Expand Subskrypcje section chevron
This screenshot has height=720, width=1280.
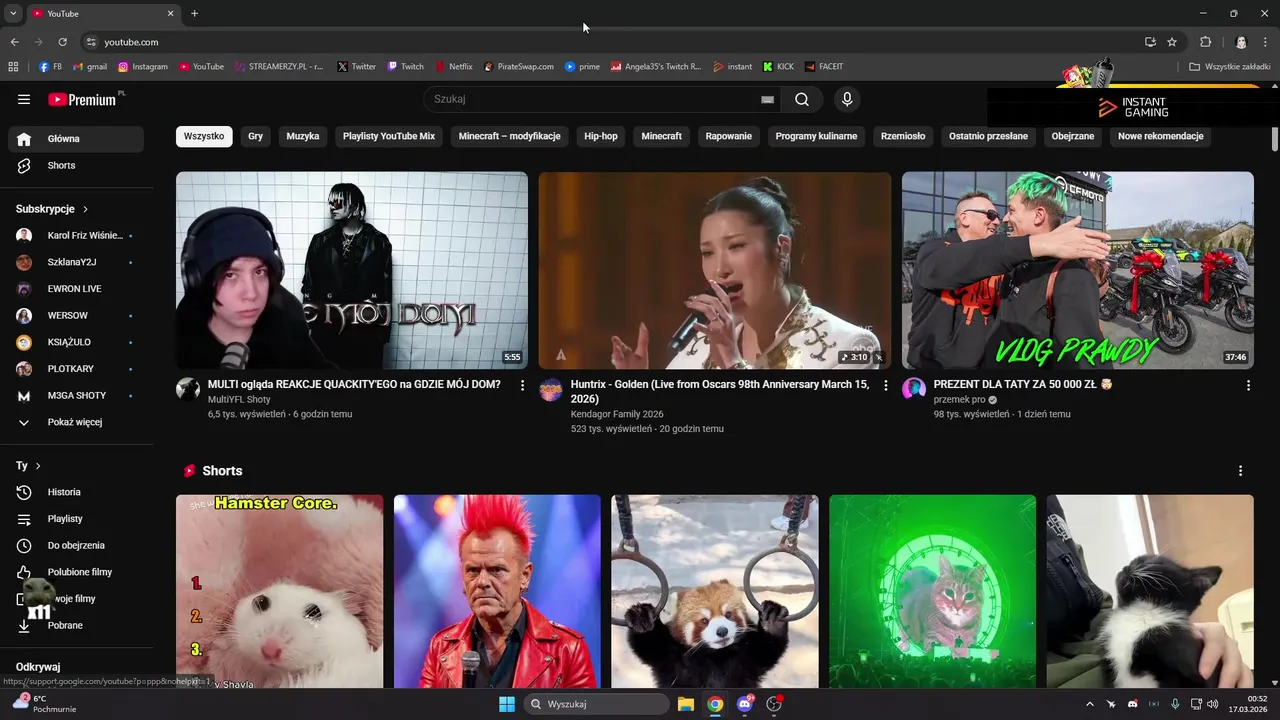[x=85, y=209]
